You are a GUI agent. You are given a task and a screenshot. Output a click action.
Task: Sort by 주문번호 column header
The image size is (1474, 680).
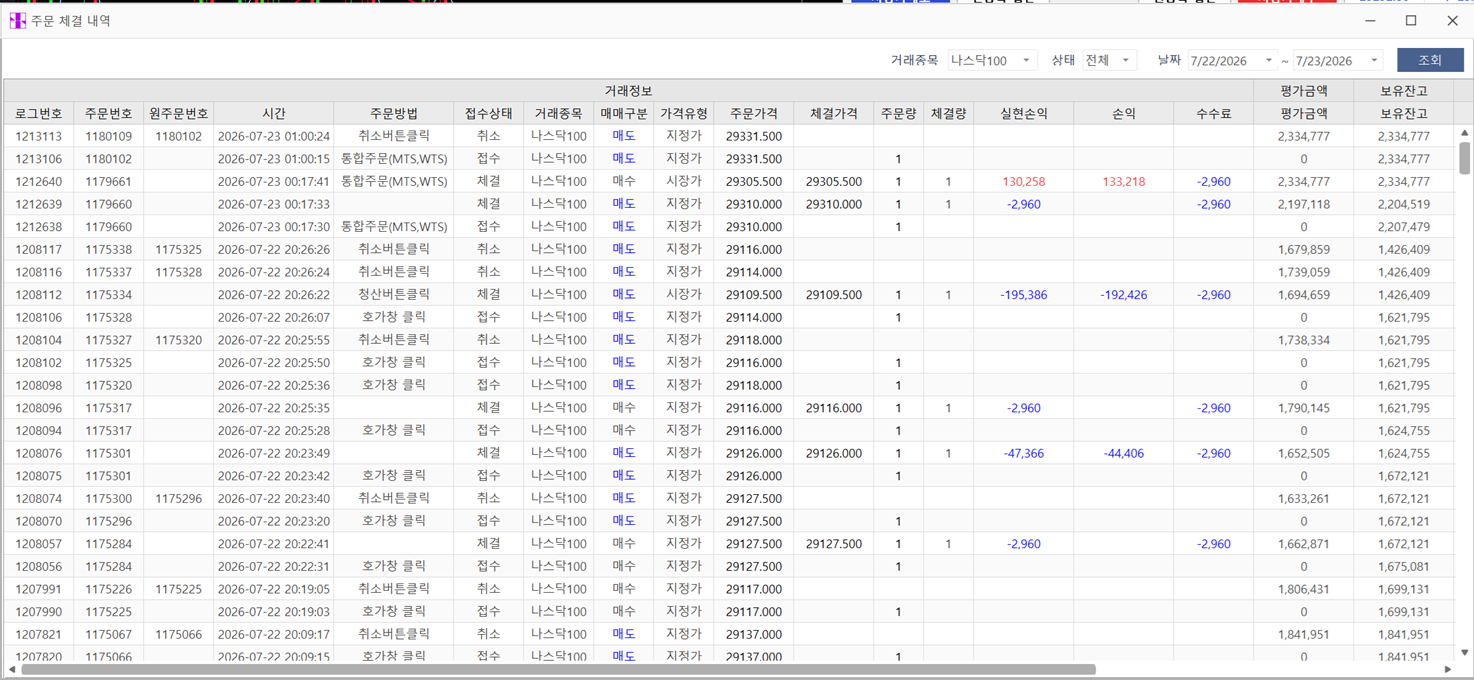pos(109,113)
